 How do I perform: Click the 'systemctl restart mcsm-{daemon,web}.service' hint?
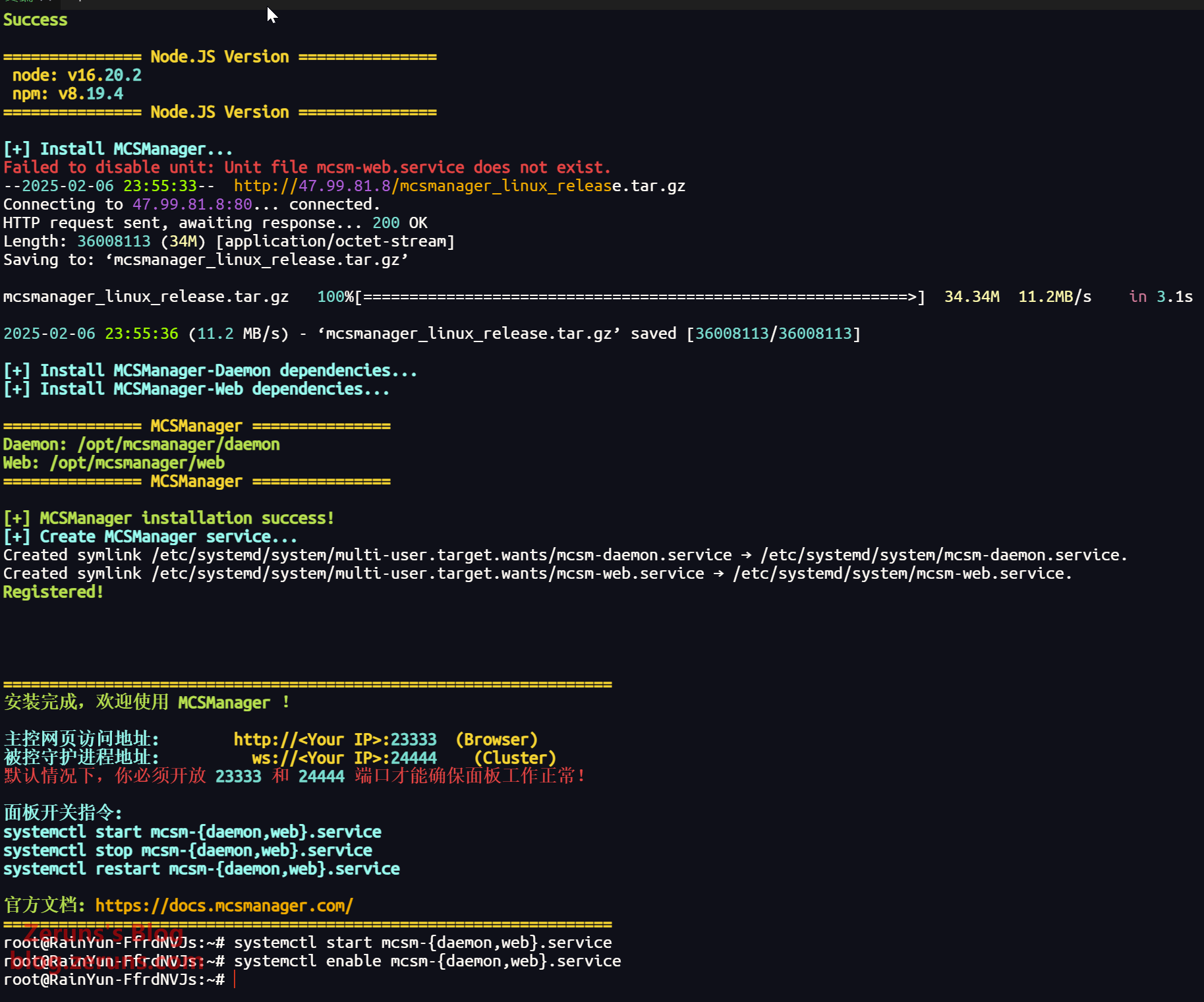(202, 869)
